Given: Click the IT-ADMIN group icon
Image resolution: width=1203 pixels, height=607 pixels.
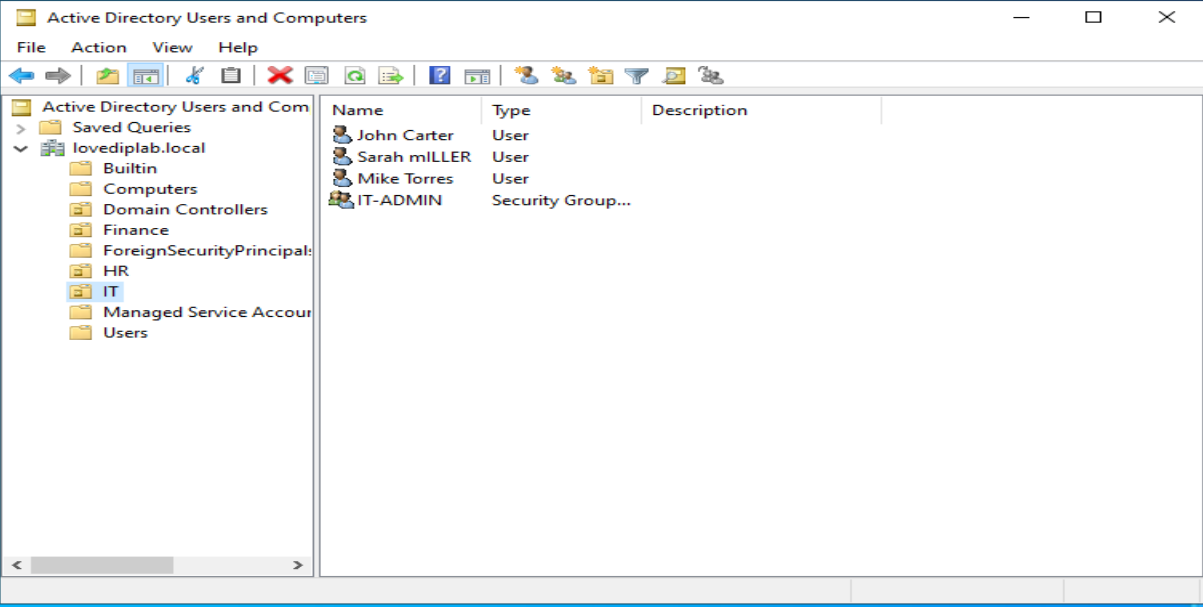Looking at the screenshot, I should pos(341,200).
